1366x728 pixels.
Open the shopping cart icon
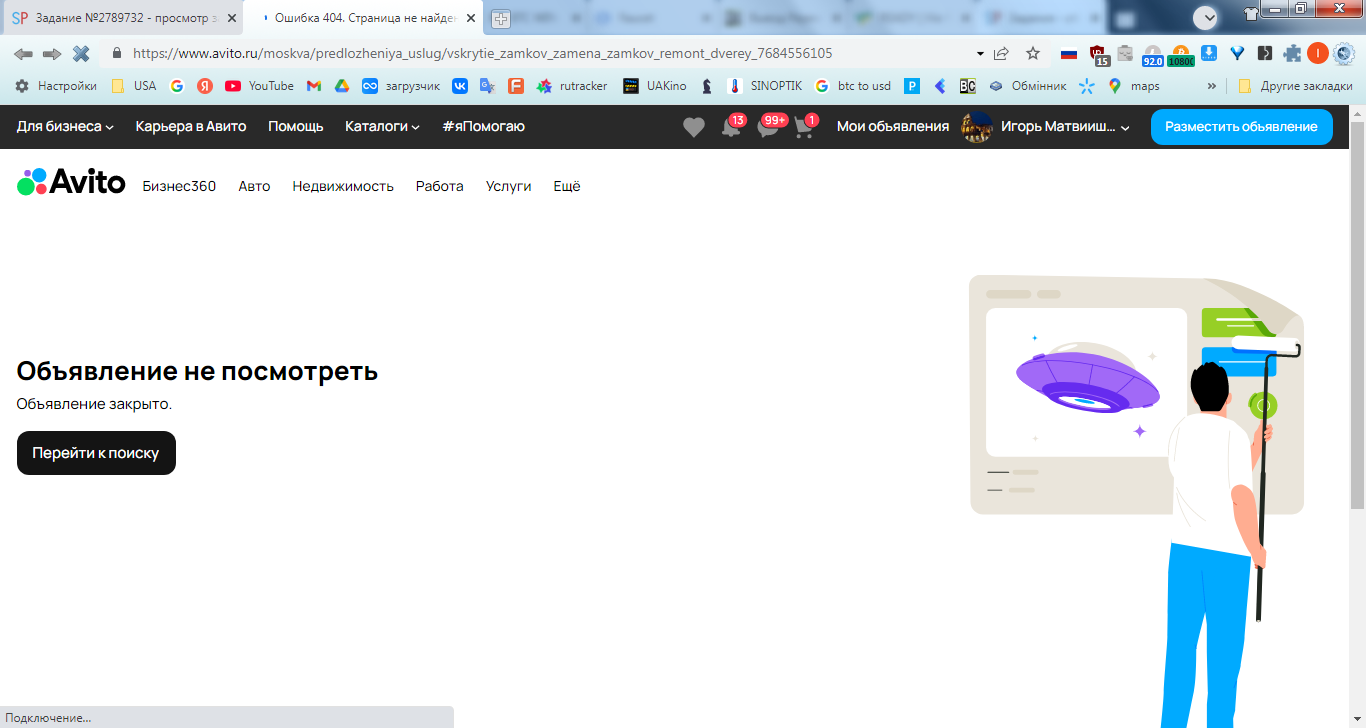click(x=804, y=127)
